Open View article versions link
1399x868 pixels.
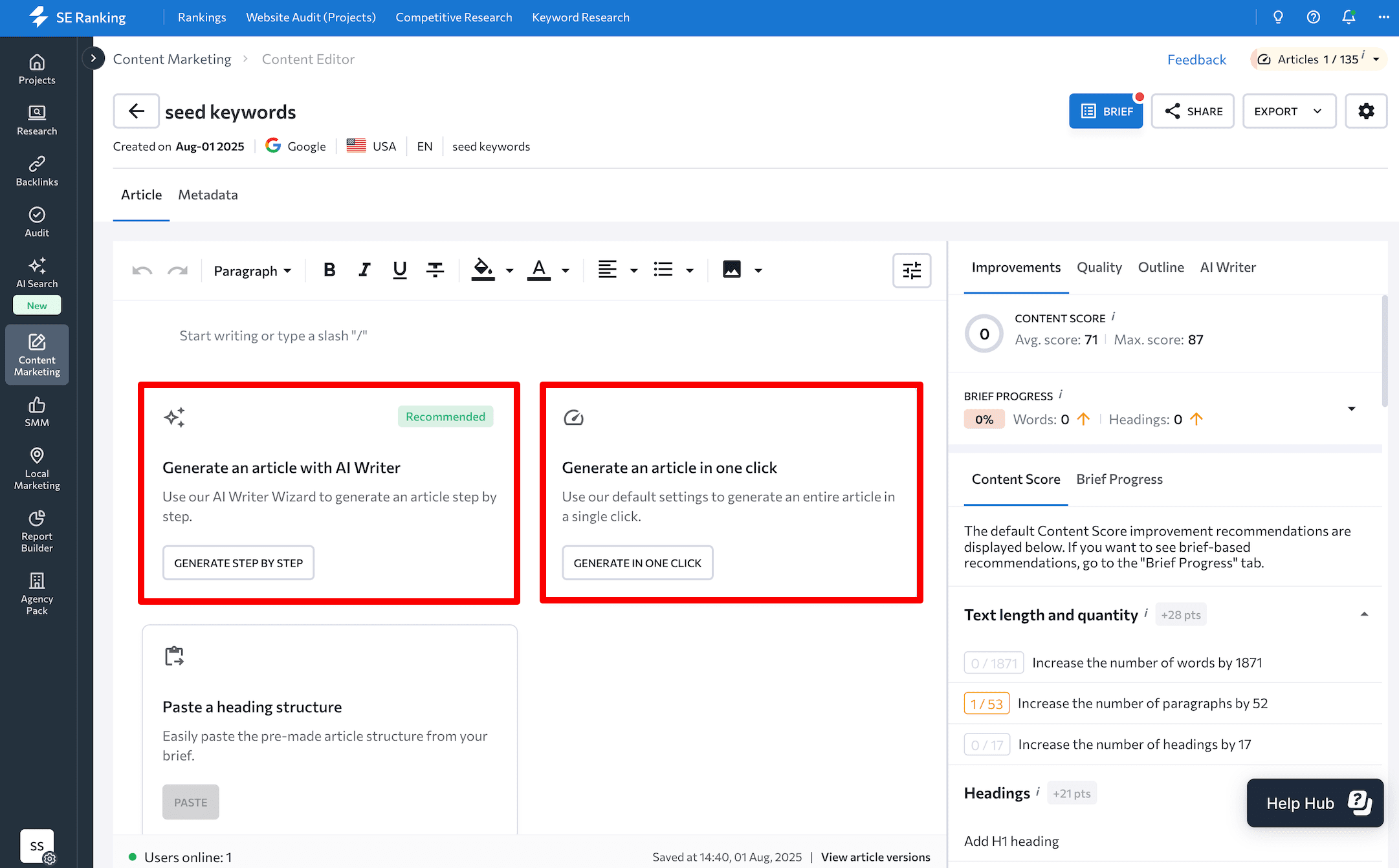coord(876,857)
